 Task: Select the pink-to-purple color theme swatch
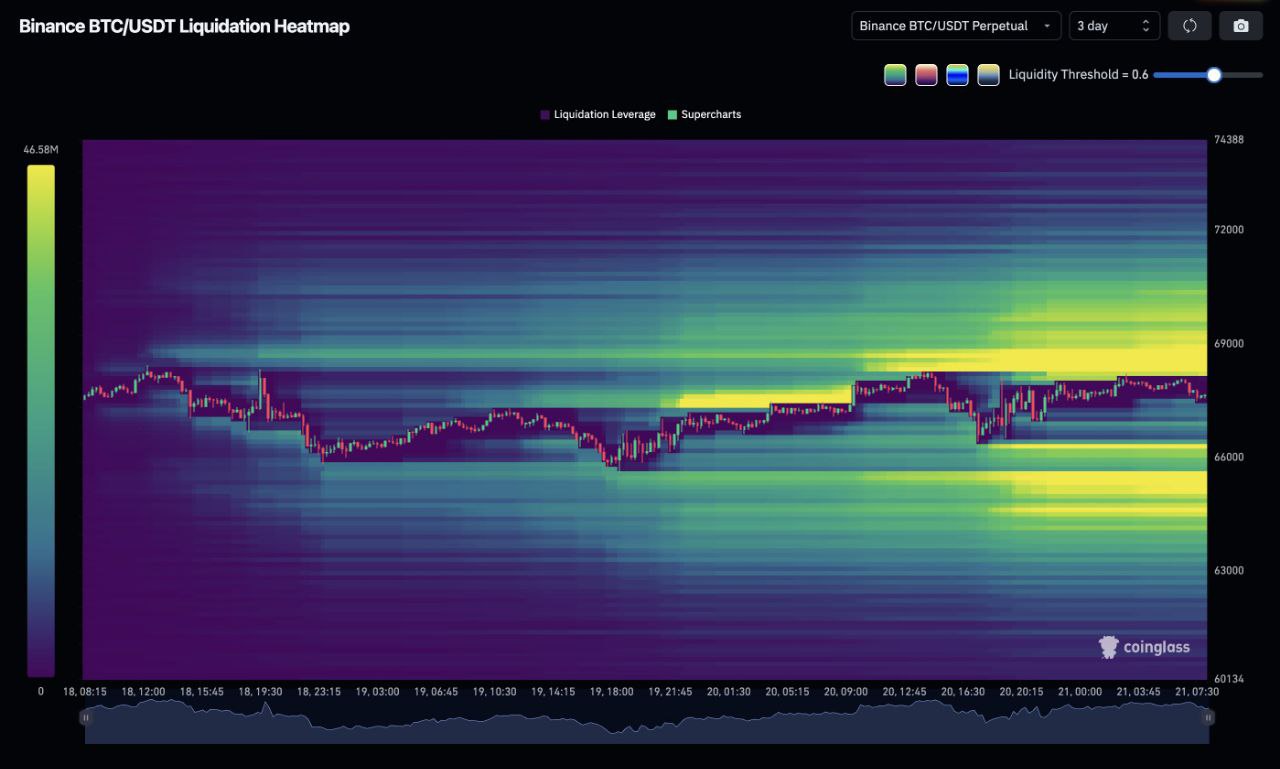(x=926, y=75)
